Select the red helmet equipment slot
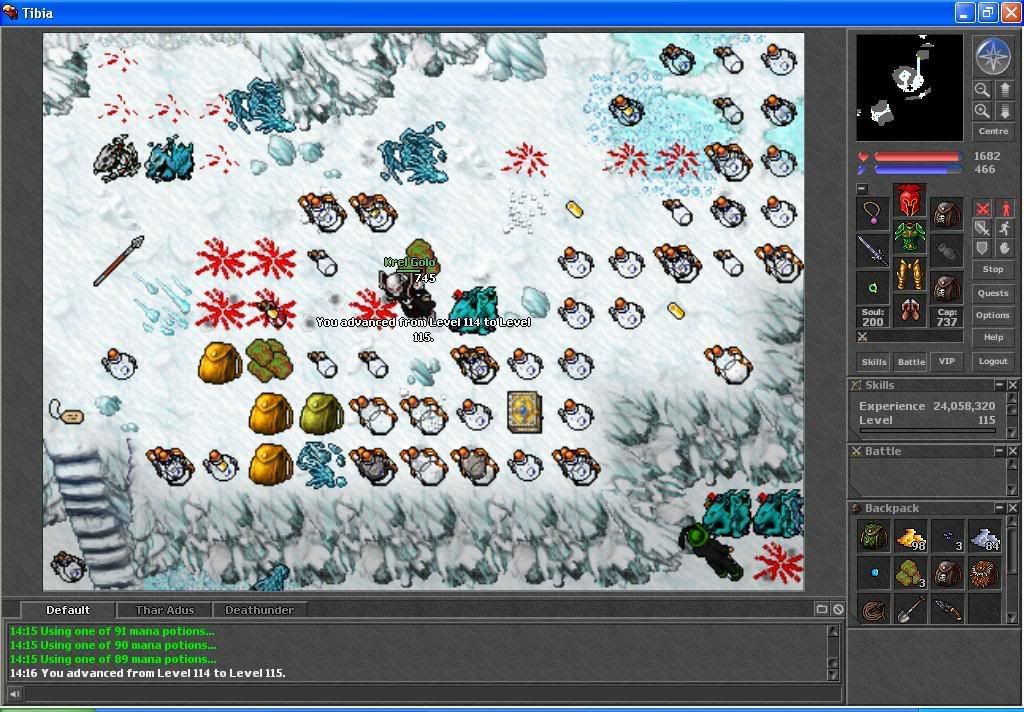This screenshot has width=1024, height=712. (x=909, y=200)
